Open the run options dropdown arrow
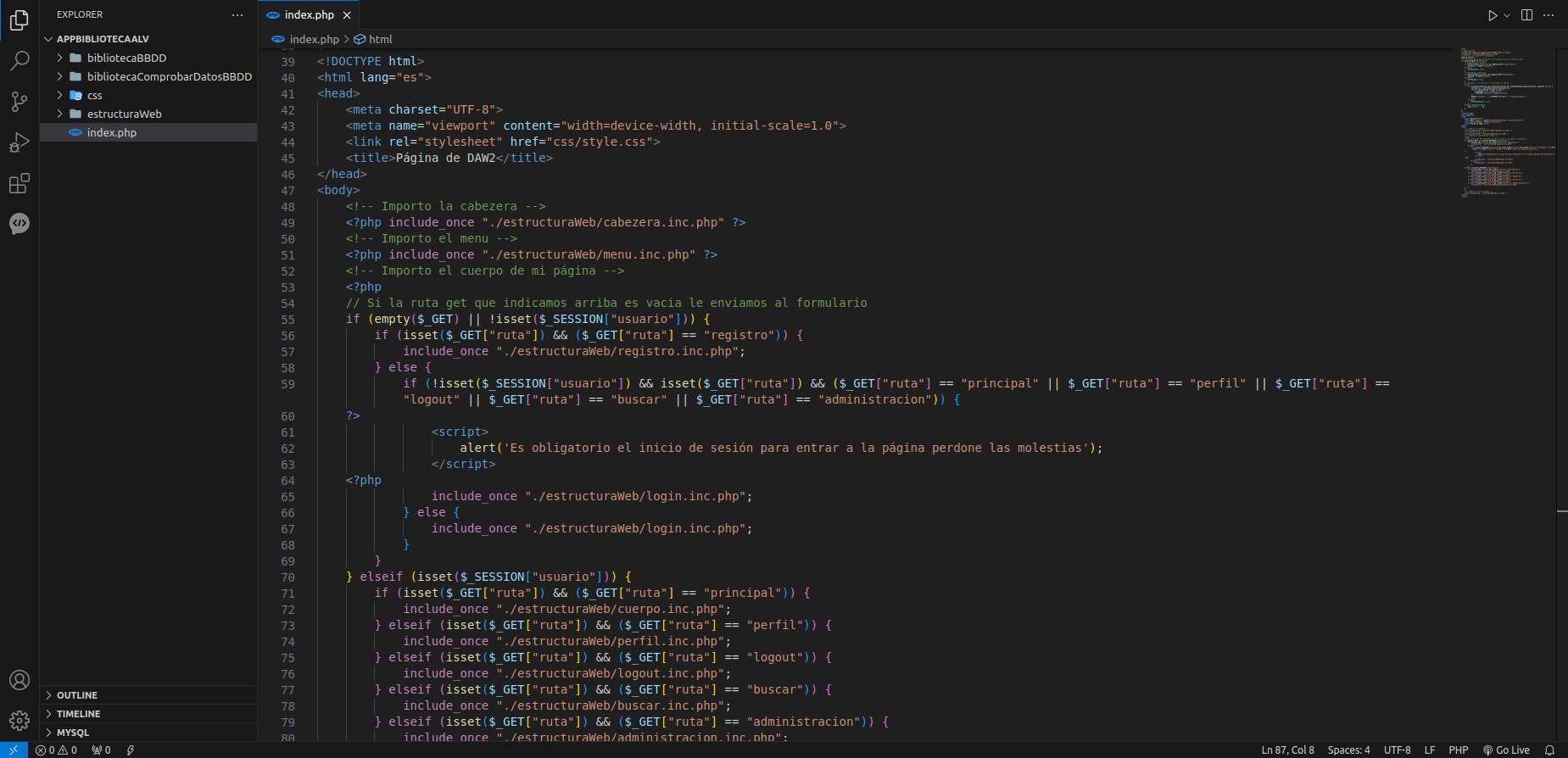 coord(1507,15)
